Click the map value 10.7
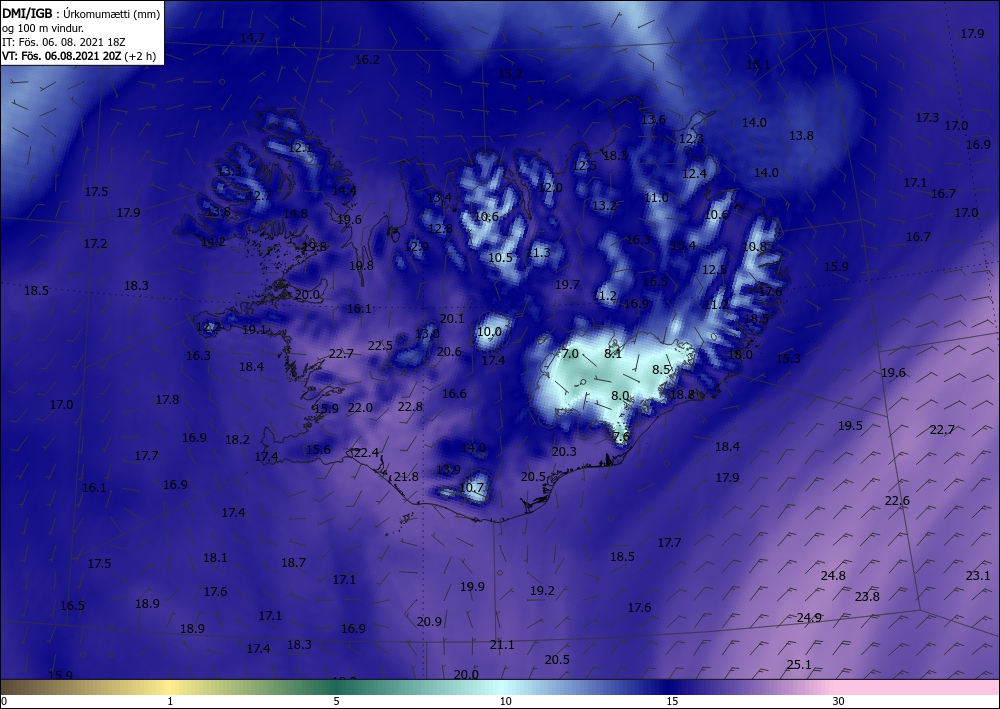The width and height of the screenshot is (1000, 709). click(471, 488)
